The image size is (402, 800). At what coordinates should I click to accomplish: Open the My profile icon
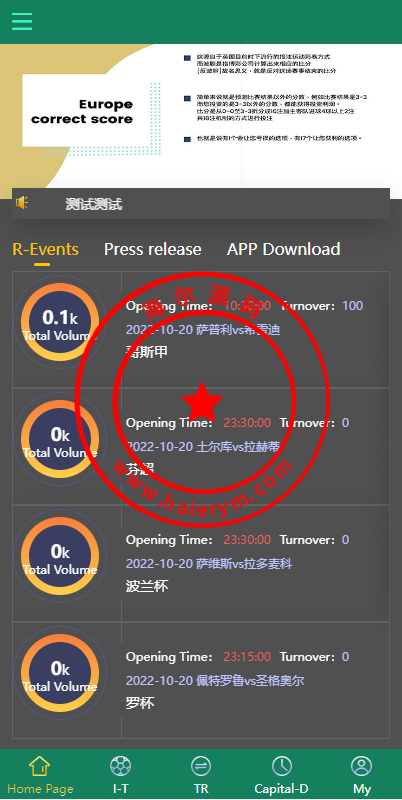pyautogui.click(x=362, y=766)
